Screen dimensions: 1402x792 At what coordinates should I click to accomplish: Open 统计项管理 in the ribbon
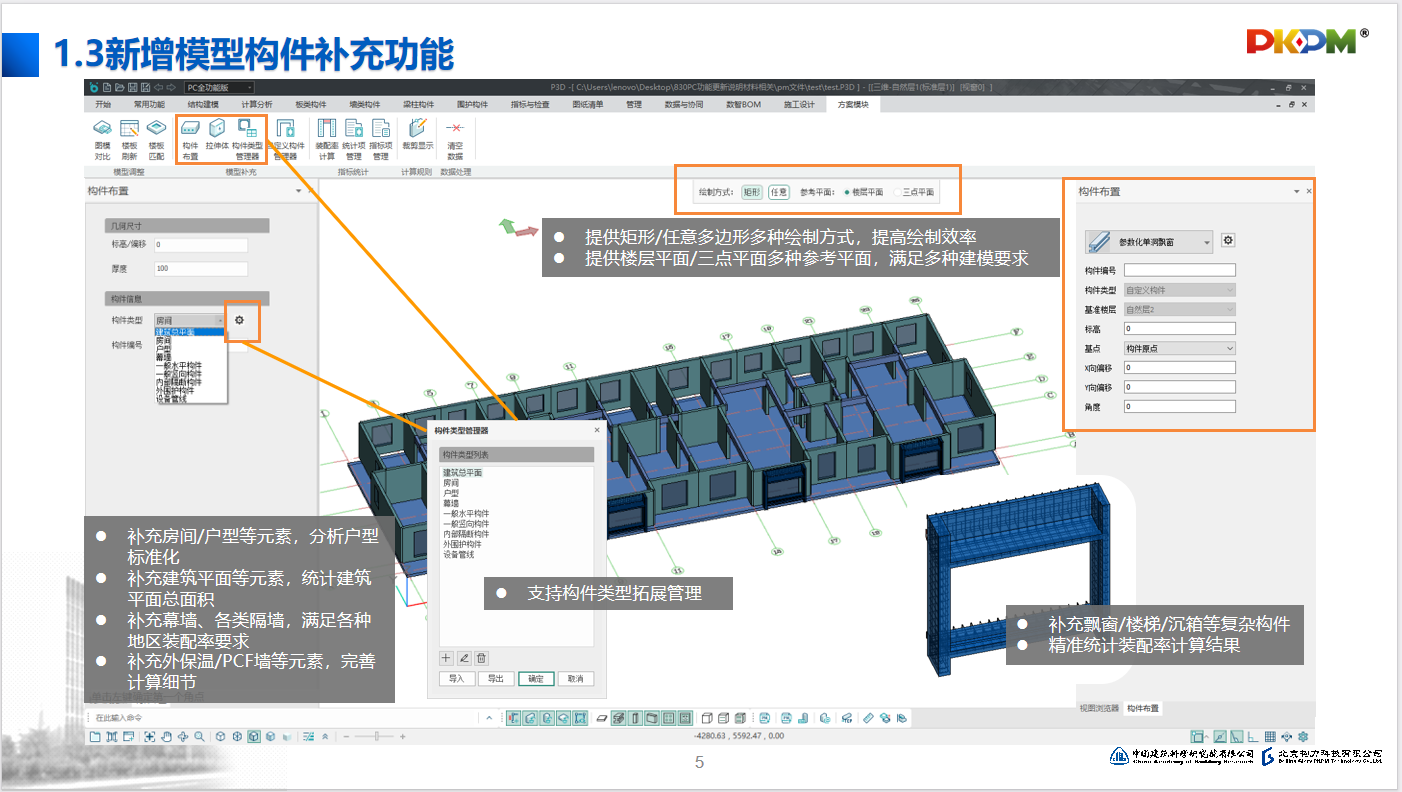point(353,139)
